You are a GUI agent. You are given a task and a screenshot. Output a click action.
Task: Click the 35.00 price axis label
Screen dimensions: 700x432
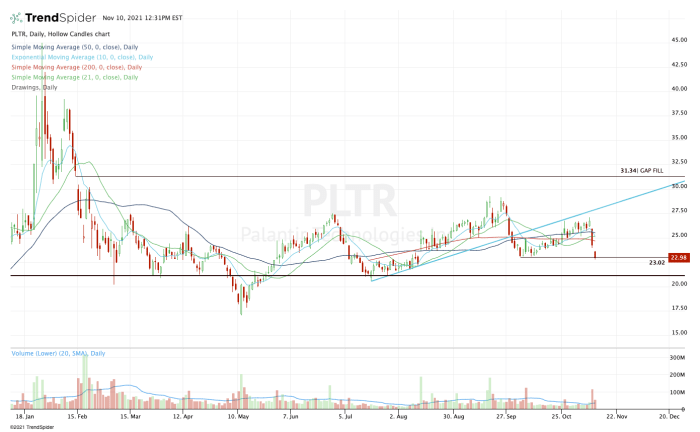[679, 137]
